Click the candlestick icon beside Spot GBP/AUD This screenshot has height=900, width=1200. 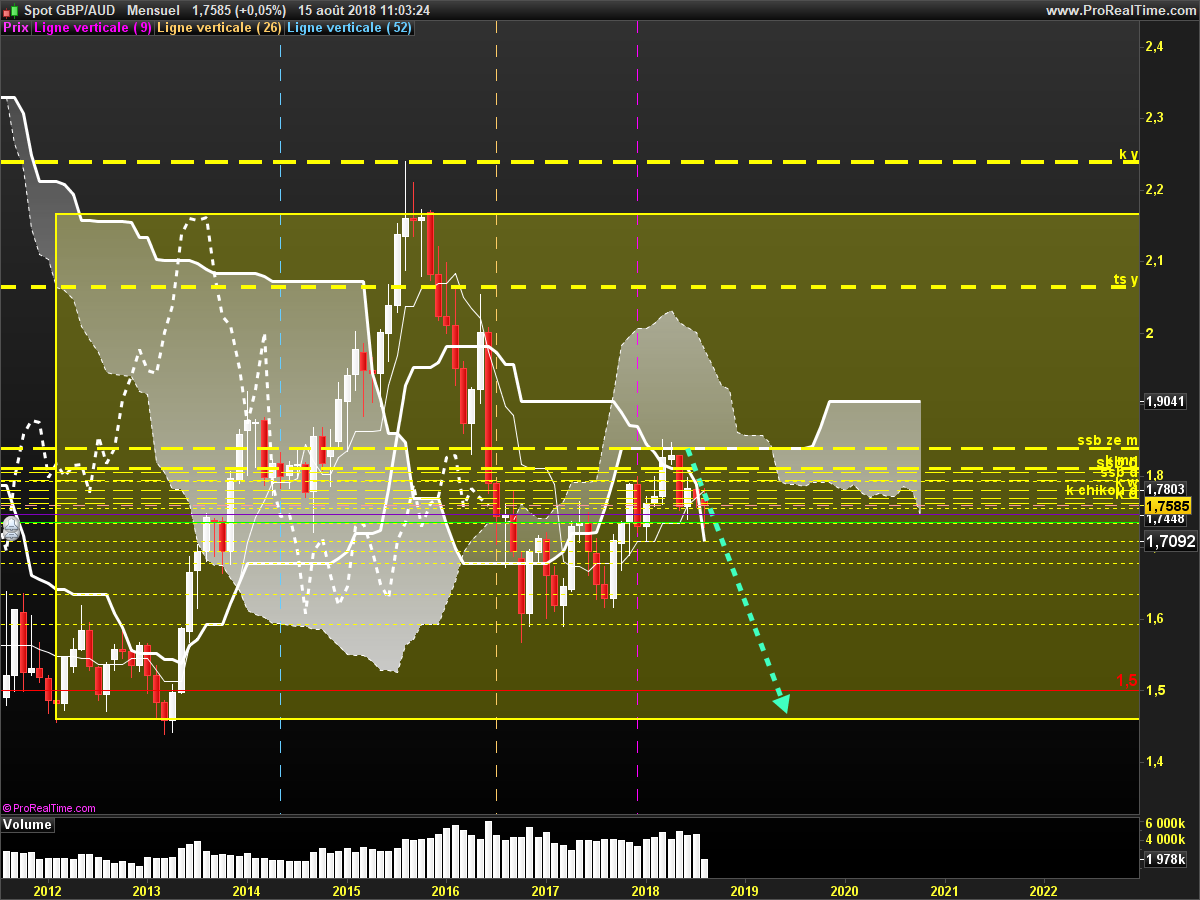[10, 10]
